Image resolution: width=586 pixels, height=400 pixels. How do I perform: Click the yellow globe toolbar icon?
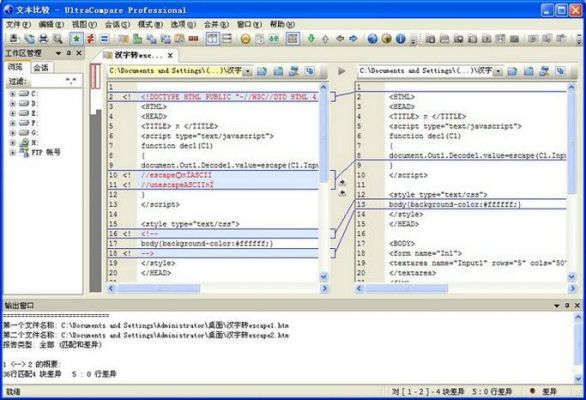[x=386, y=39]
